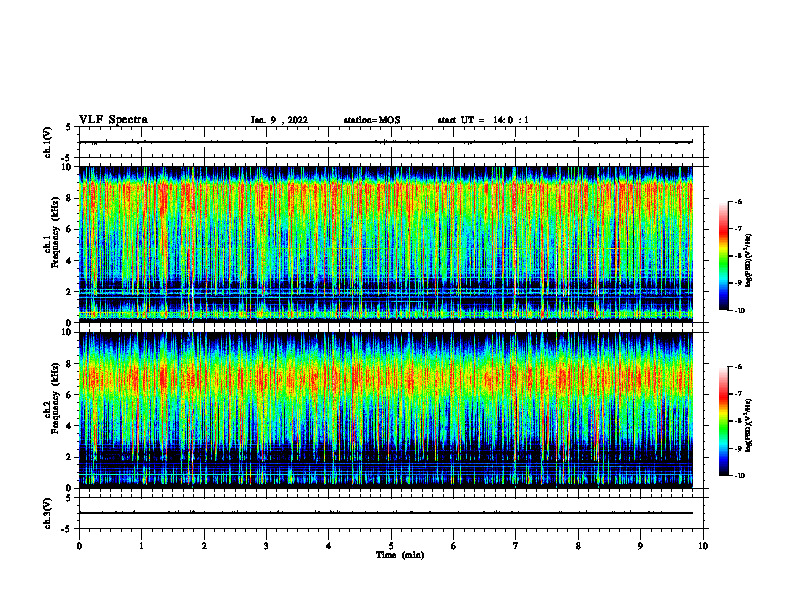This screenshot has height=612, width=792.
Task: Click the "2" kHz tick on ch.1 frequency axis
Action: [69, 292]
